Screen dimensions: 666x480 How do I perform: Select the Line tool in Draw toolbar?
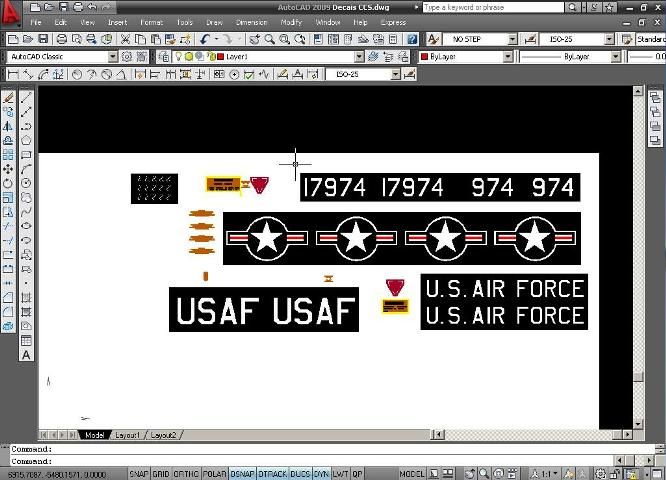pyautogui.click(x=26, y=98)
